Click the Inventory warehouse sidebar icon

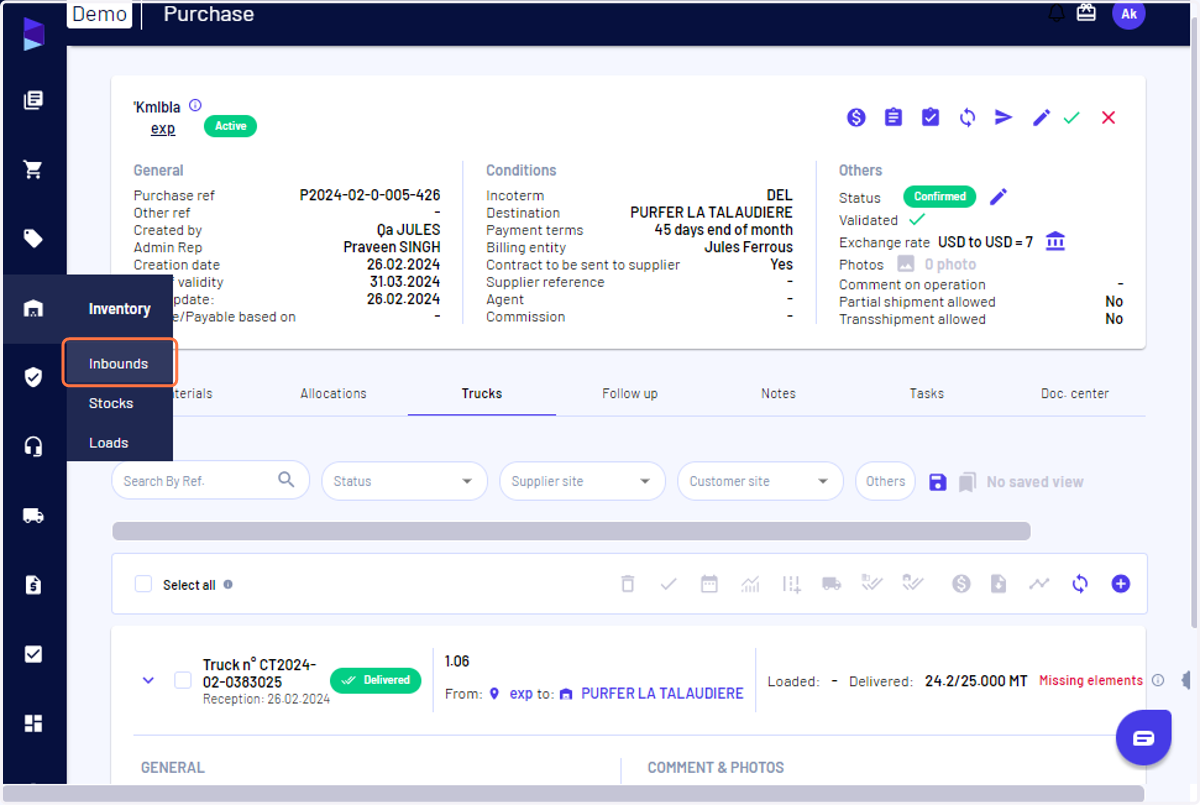click(33, 308)
